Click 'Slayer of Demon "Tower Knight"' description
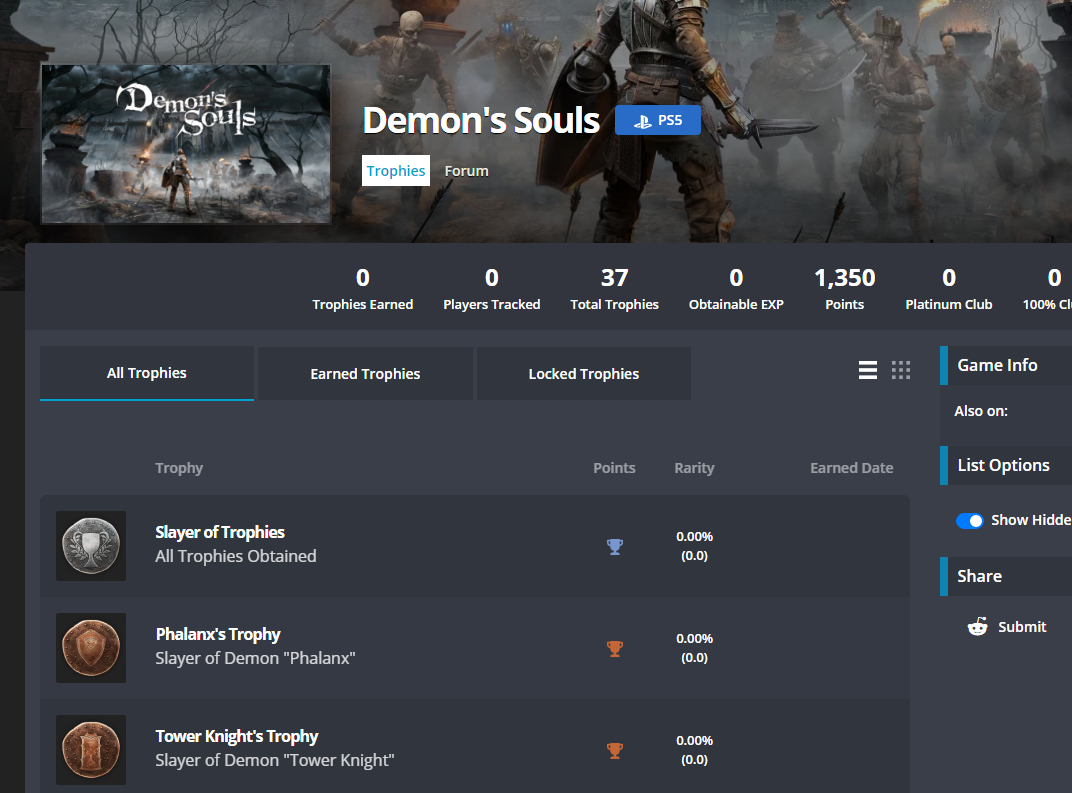1072x793 pixels. 275,760
